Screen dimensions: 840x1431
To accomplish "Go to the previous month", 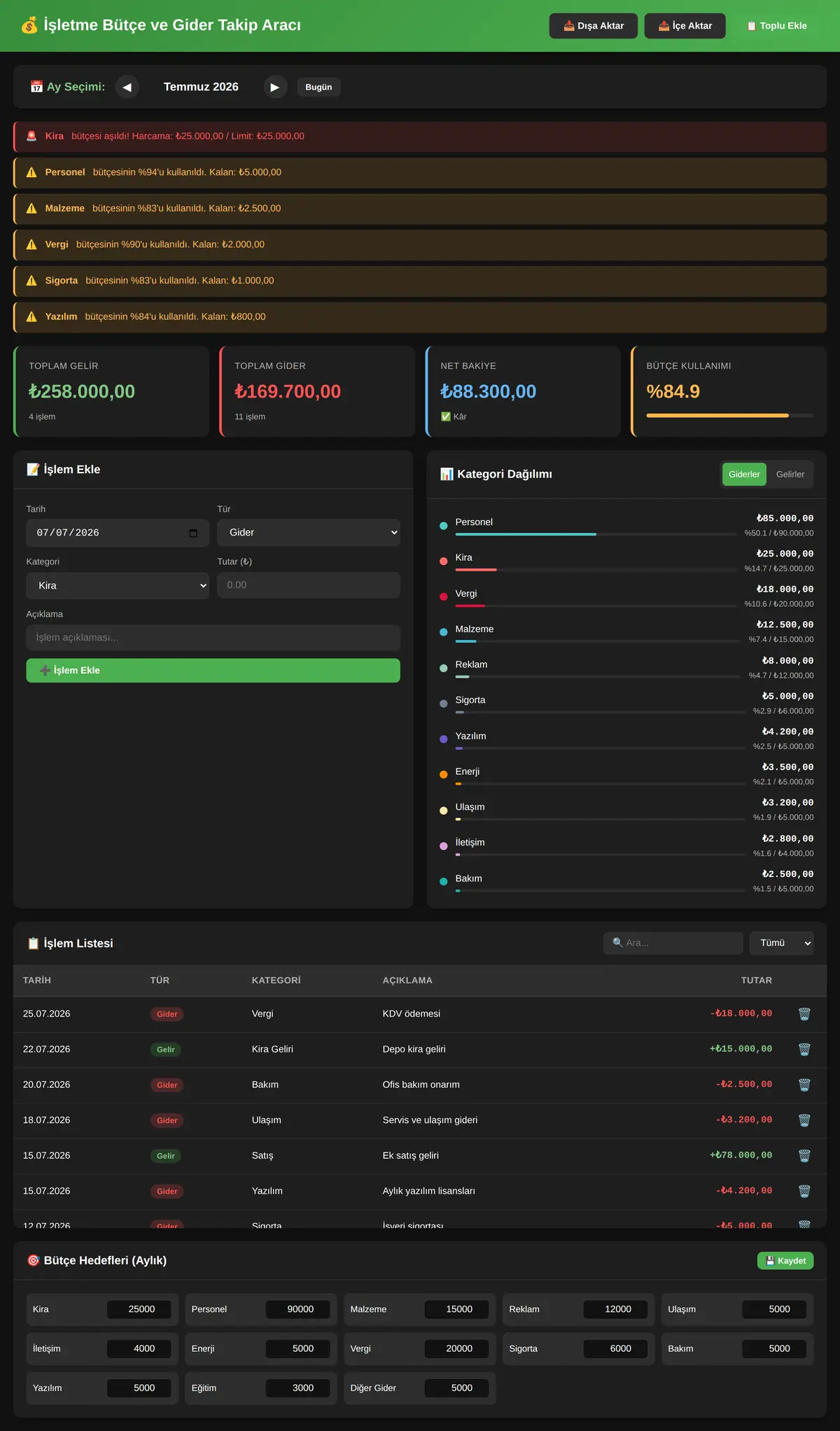I will 127,87.
